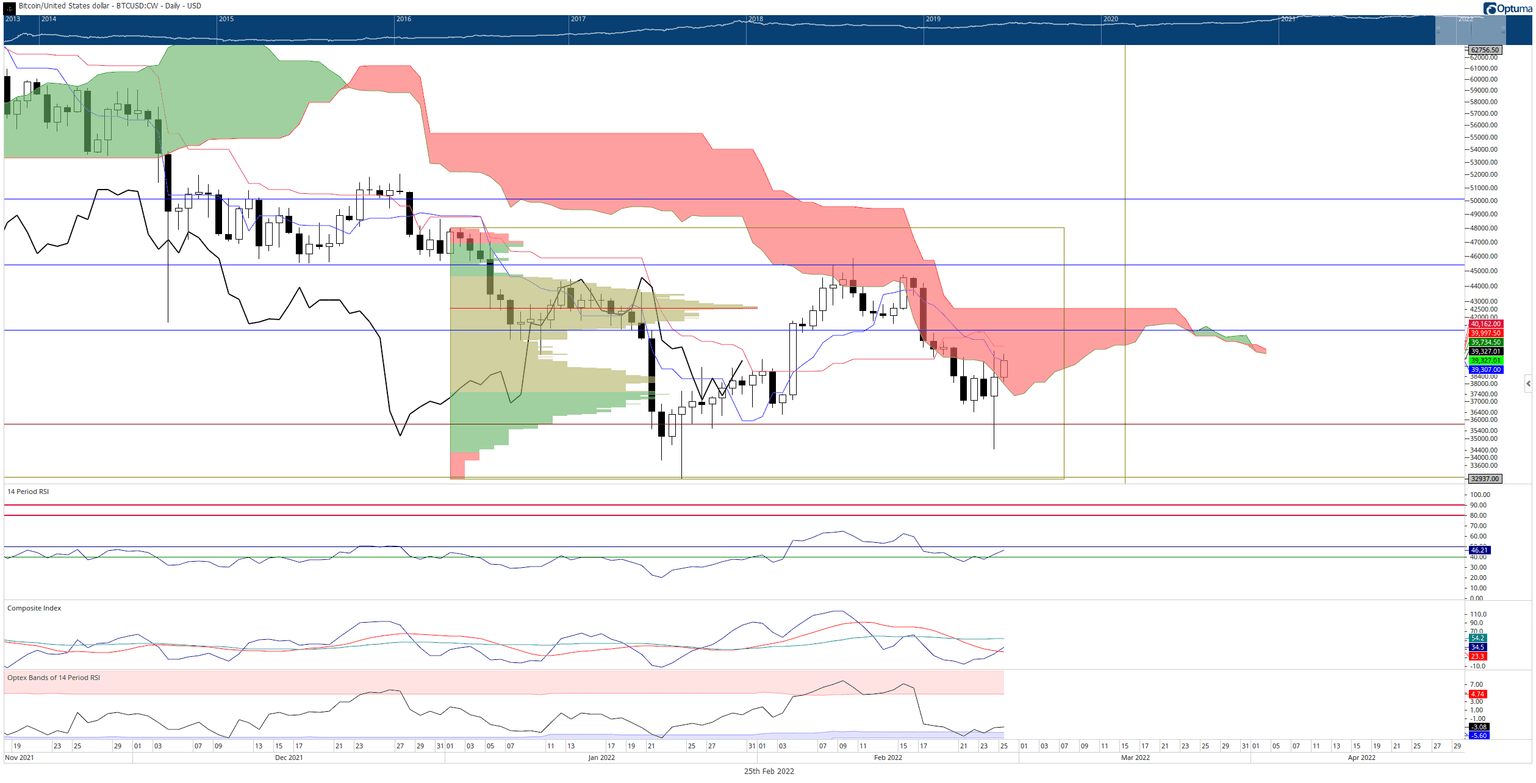Screen dimensions: 1536x783
Task: Click the Nov 2021 month label on the date axis
Action: (21, 757)
